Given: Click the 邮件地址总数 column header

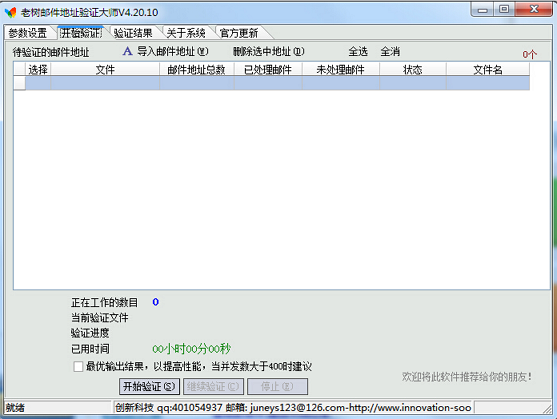Looking at the screenshot, I should point(197,70).
